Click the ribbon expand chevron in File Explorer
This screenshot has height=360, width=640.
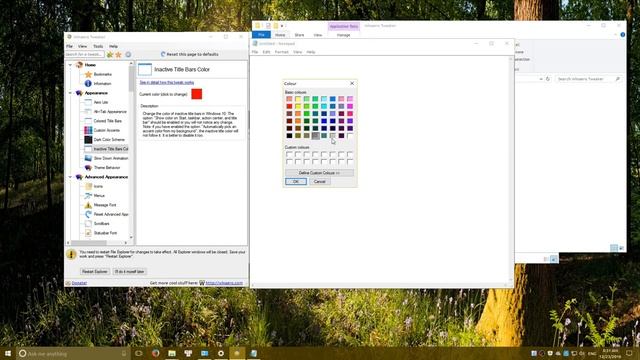click(616, 35)
